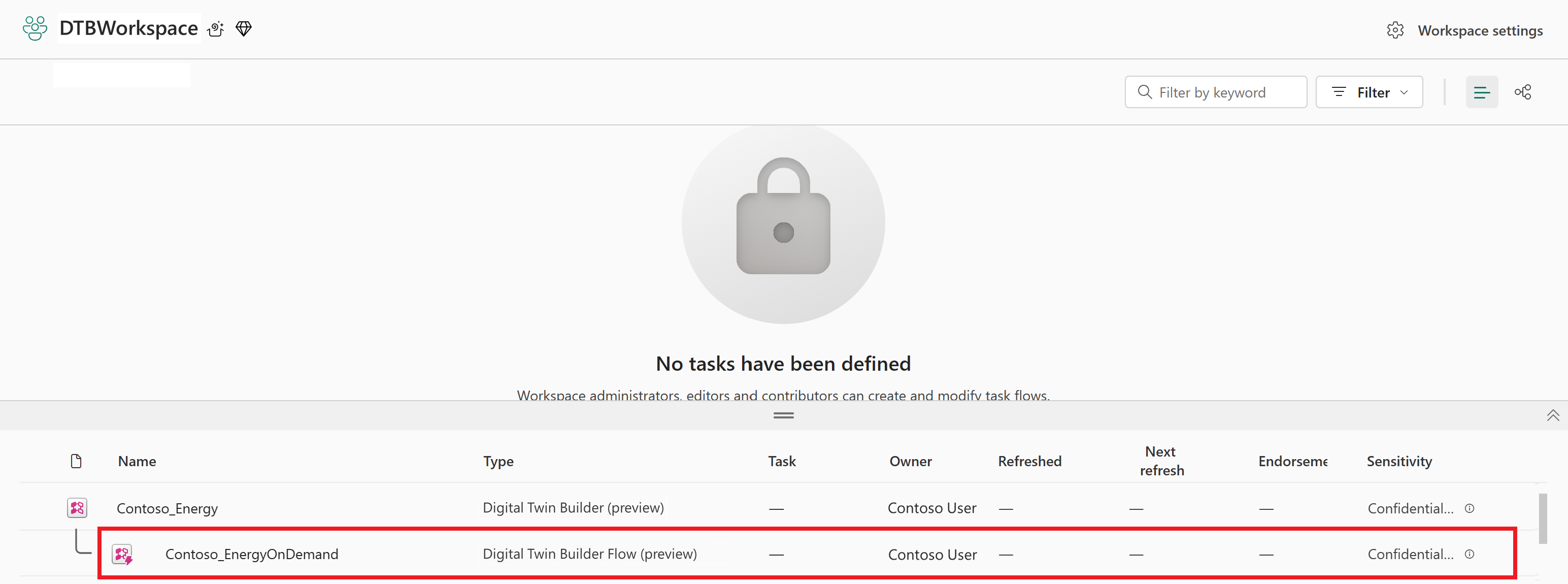This screenshot has height=584, width=1568.
Task: Click the Copilot icon beside the workspace name
Action: click(x=215, y=28)
